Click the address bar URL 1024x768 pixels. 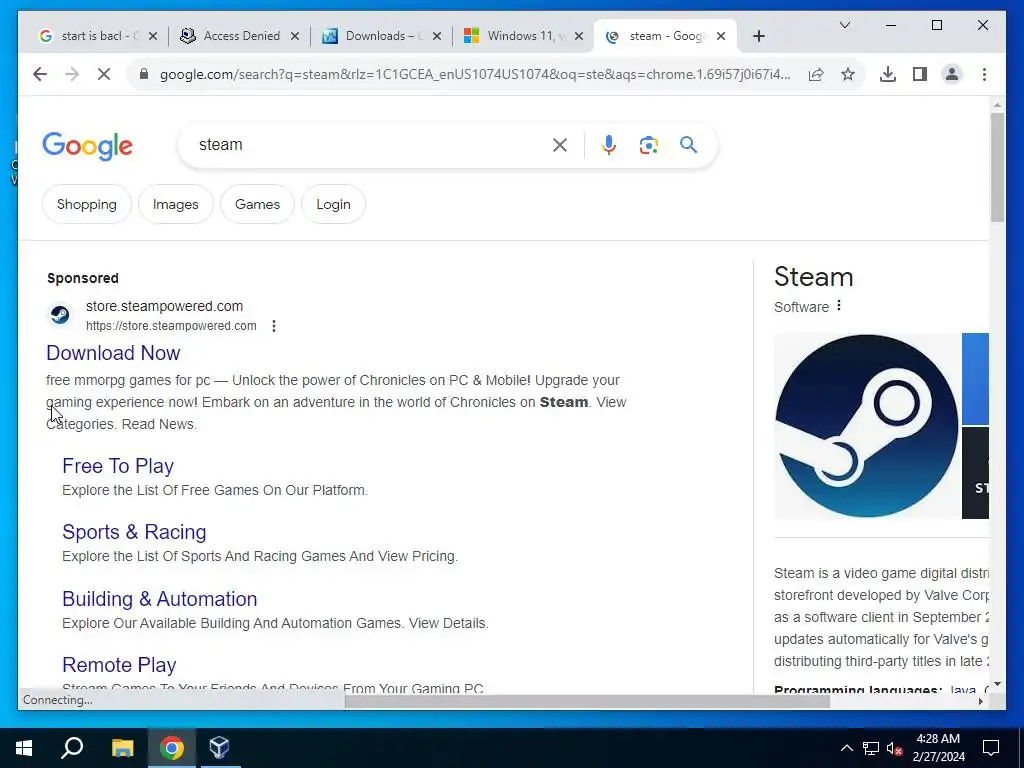pos(475,74)
